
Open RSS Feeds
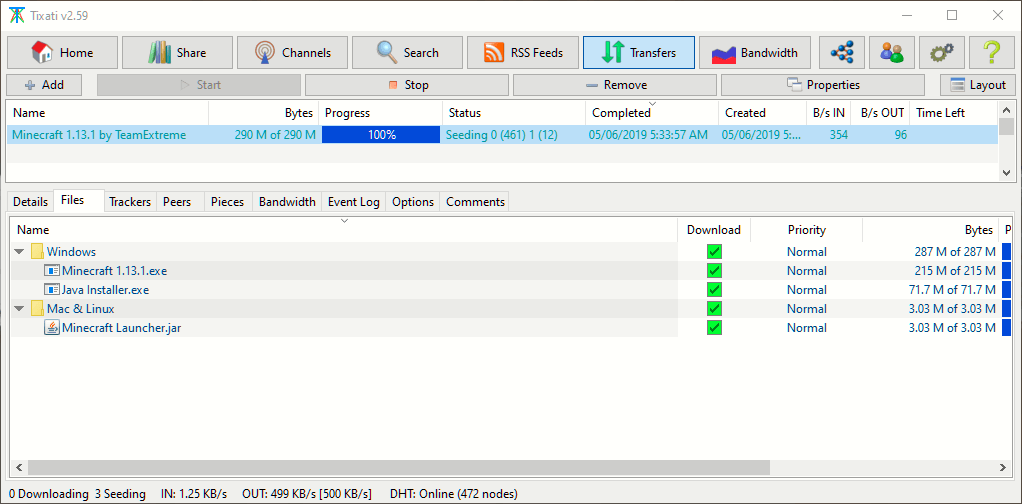523,53
